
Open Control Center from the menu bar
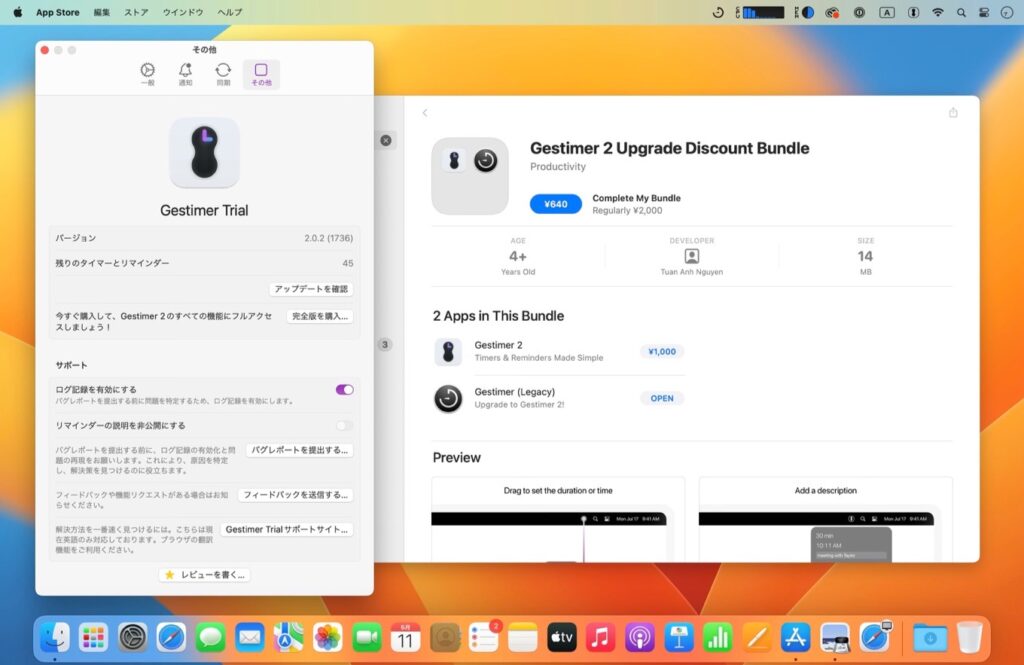point(984,12)
